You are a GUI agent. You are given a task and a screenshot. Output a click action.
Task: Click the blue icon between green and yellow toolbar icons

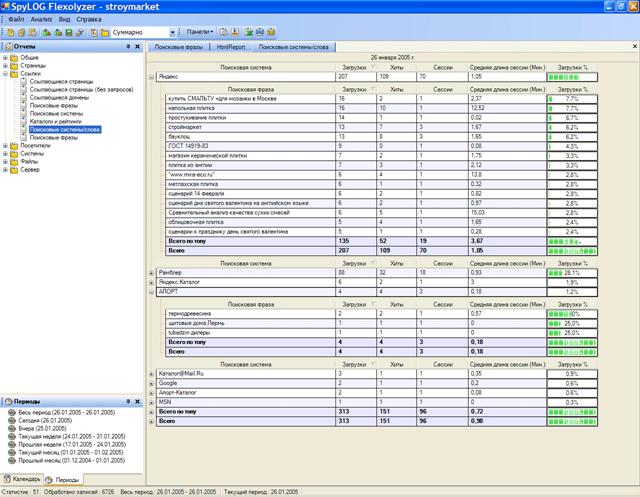(260, 32)
